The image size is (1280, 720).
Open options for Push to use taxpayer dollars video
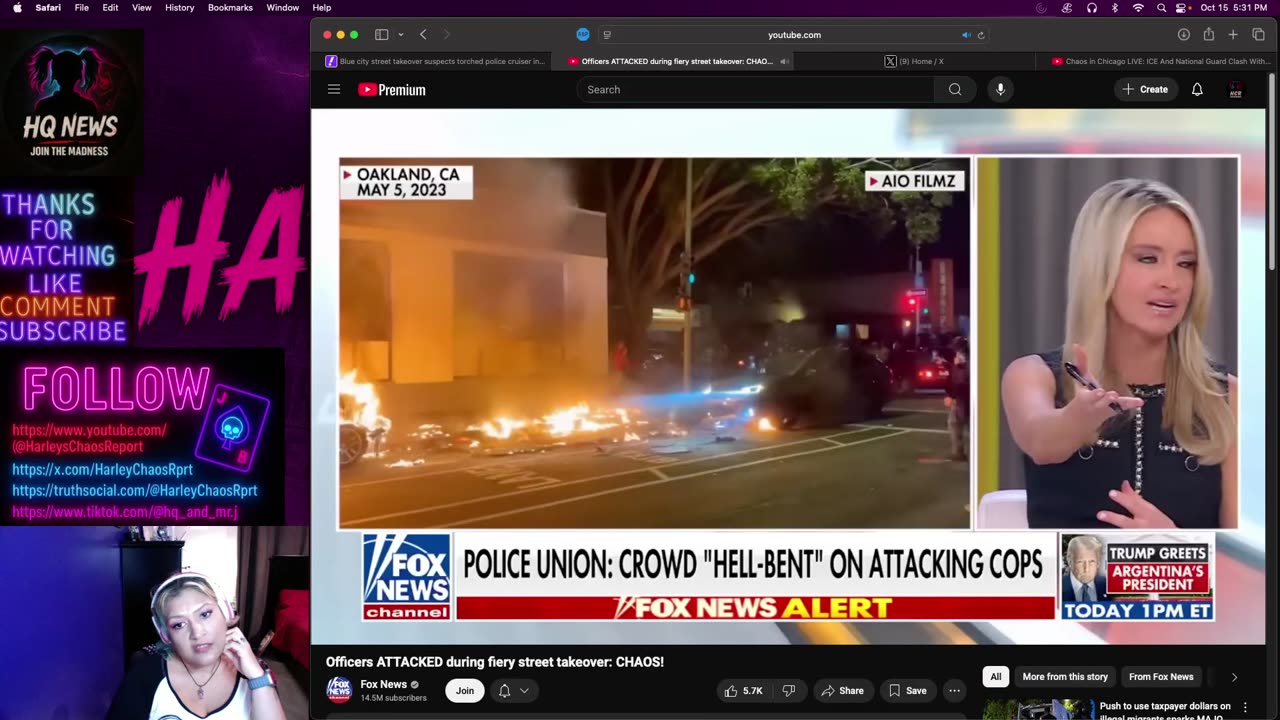click(1245, 707)
